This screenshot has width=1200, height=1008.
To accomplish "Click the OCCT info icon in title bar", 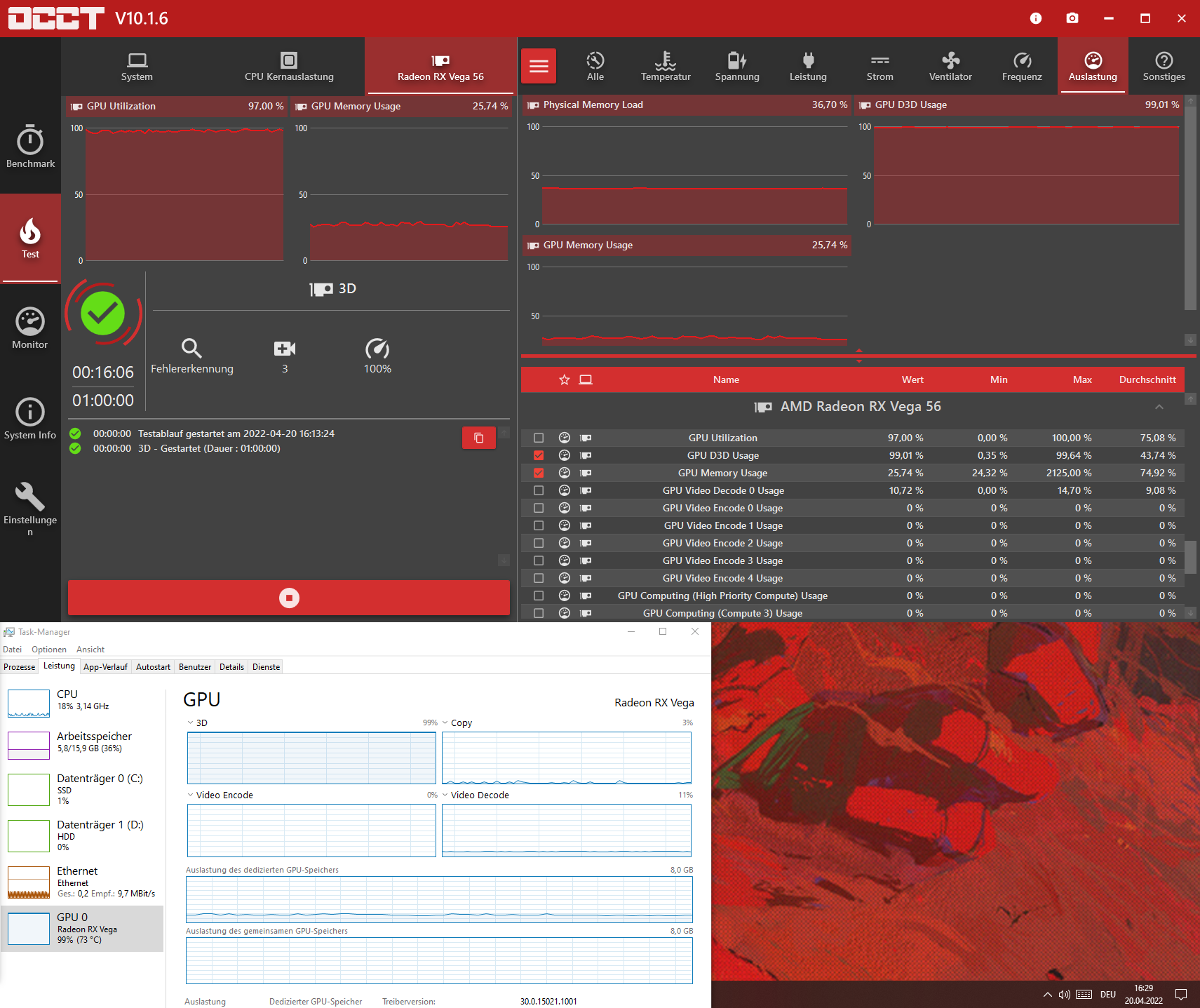I will [1036, 18].
